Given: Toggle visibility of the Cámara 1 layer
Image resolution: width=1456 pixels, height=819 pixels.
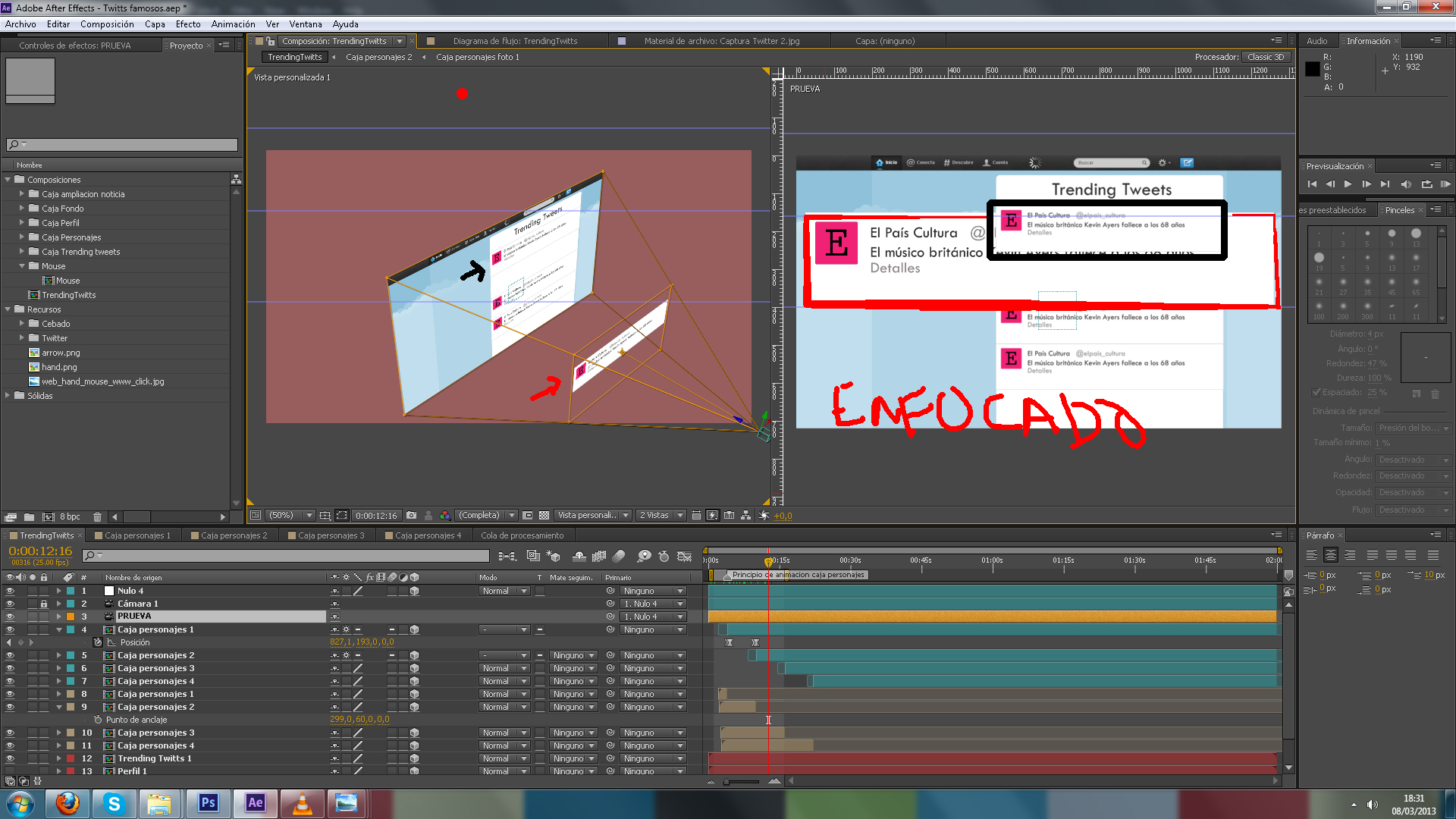Looking at the screenshot, I should (10, 604).
